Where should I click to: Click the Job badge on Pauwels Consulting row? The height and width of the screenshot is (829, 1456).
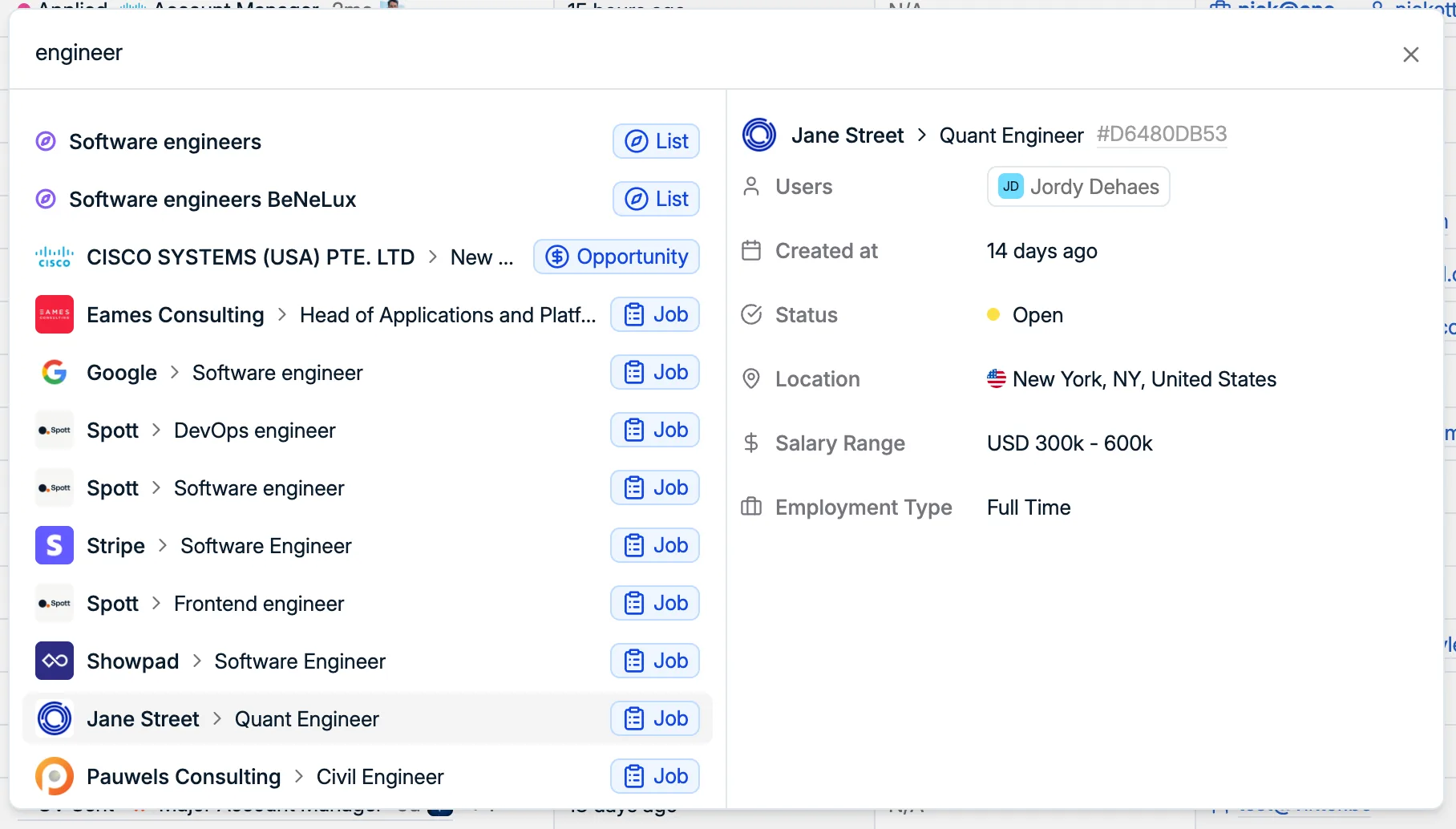click(x=655, y=777)
